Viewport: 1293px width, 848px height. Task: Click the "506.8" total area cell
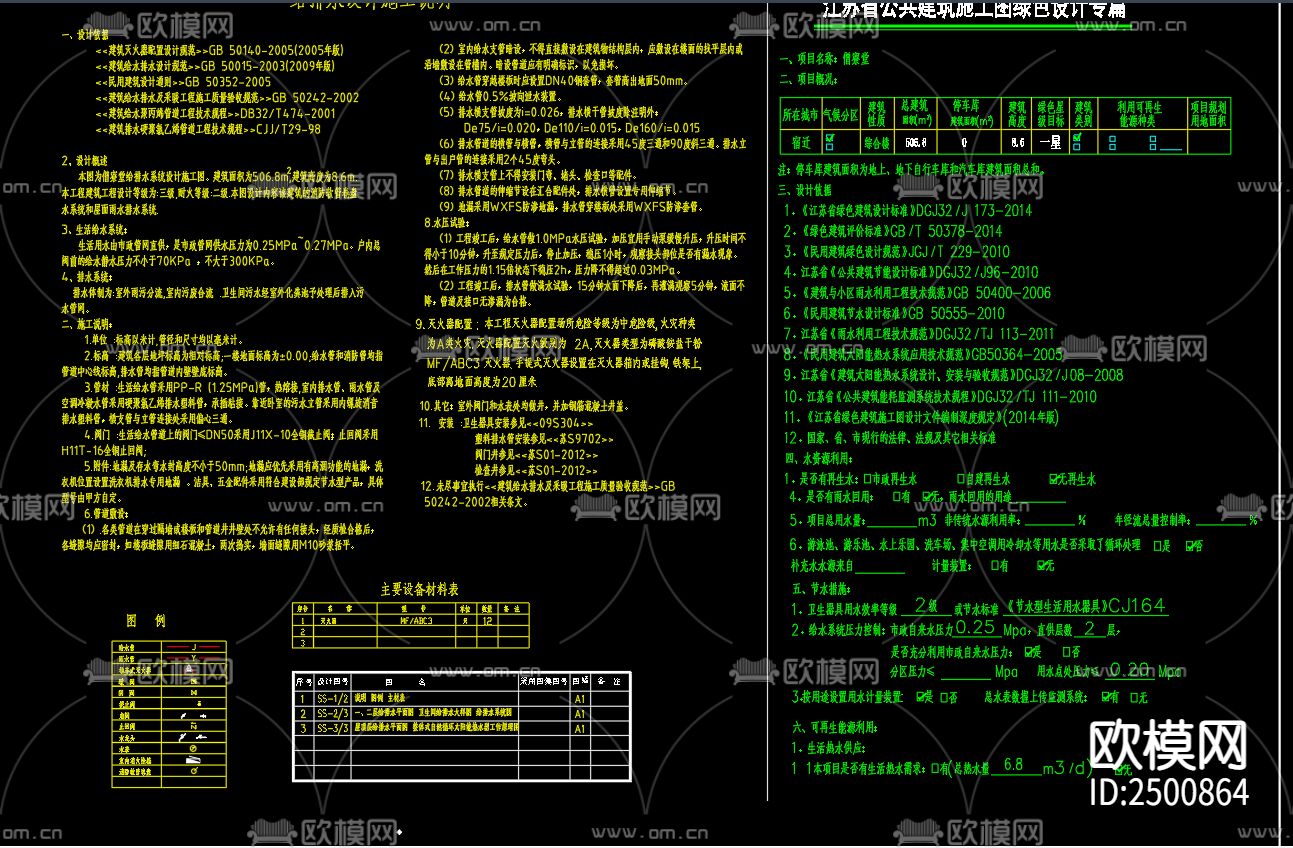(x=915, y=143)
